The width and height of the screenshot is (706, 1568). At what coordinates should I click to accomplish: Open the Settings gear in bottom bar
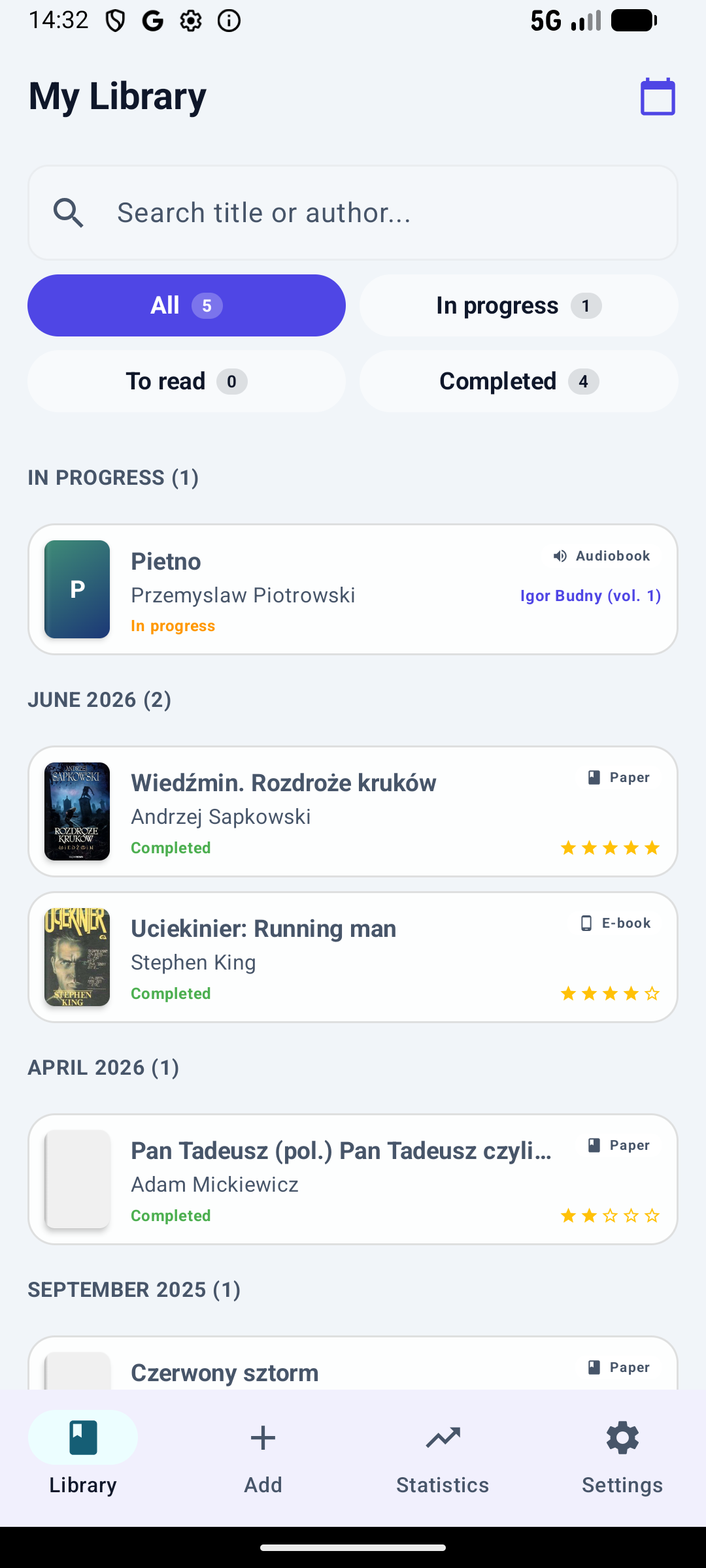[622, 1437]
